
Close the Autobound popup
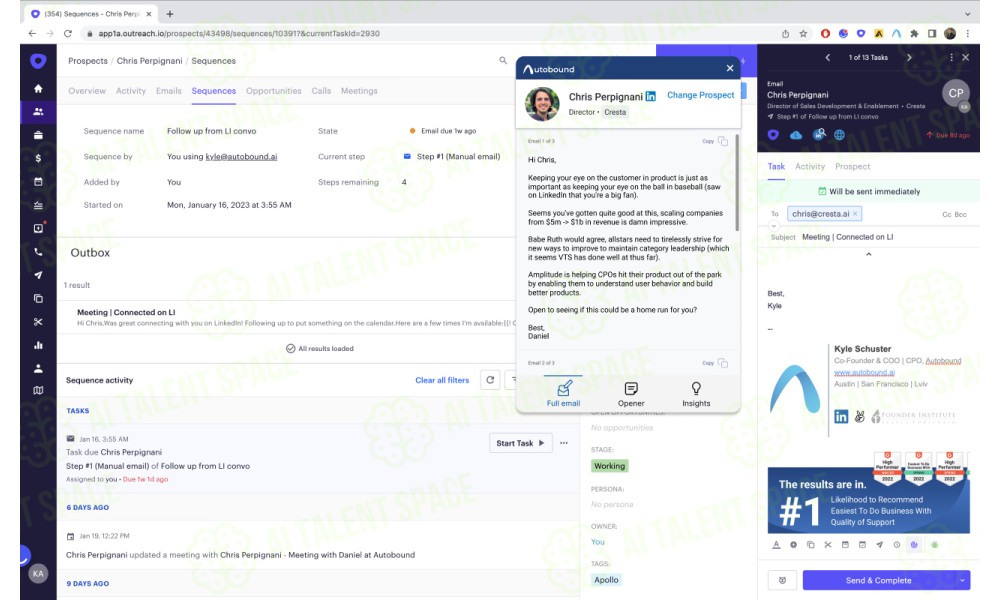point(730,68)
